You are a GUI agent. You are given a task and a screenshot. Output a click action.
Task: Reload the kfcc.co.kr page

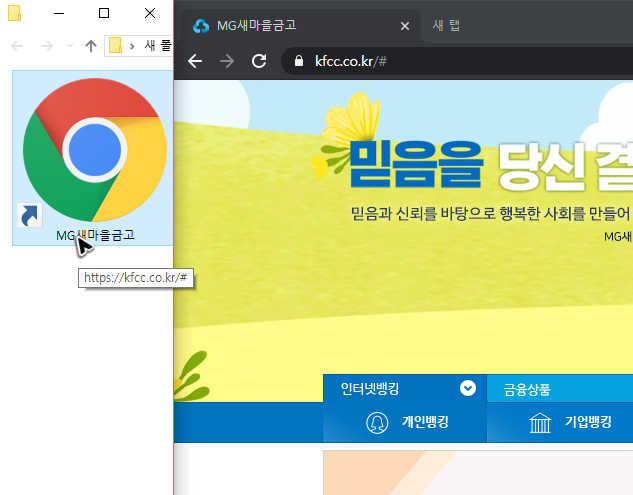click(x=259, y=61)
